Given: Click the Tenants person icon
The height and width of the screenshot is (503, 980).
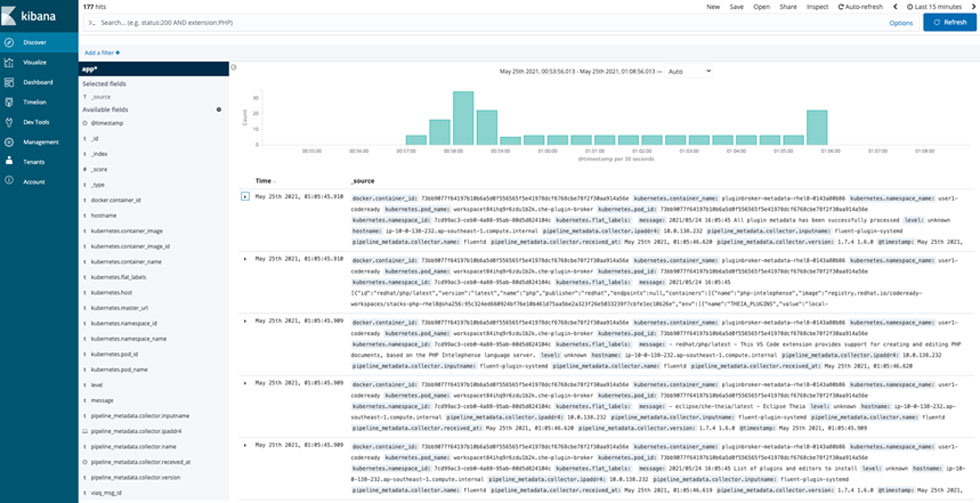Looking at the screenshot, I should (8, 161).
